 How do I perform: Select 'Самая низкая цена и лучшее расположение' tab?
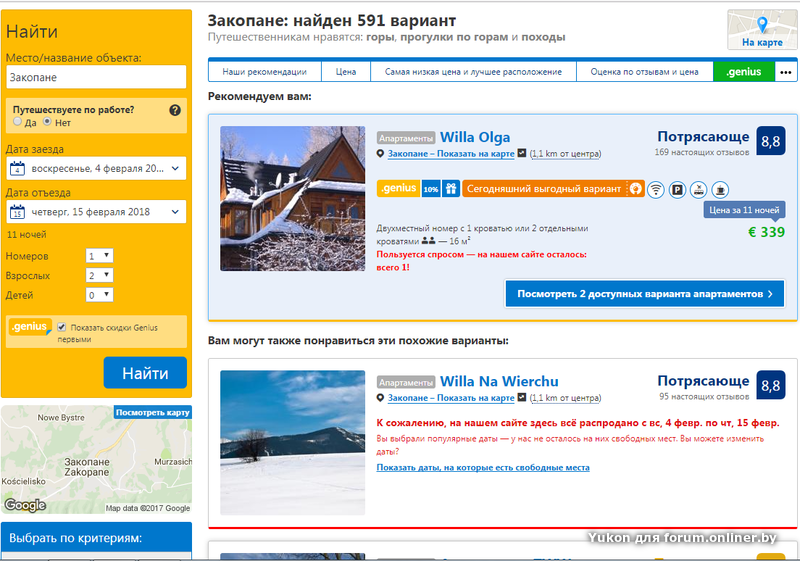(473, 72)
